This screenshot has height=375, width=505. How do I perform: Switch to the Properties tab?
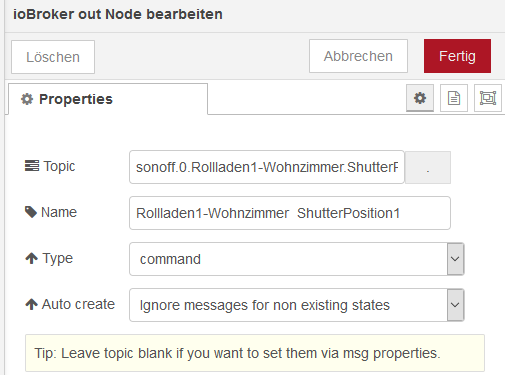108,99
